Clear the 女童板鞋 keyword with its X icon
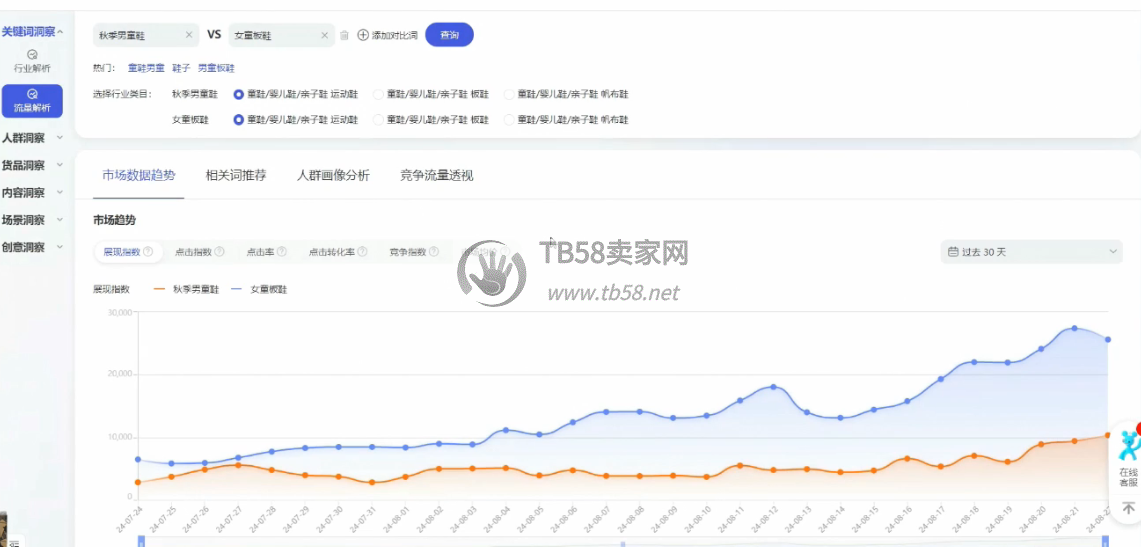Viewport: 1141px width, 547px height. coord(324,35)
